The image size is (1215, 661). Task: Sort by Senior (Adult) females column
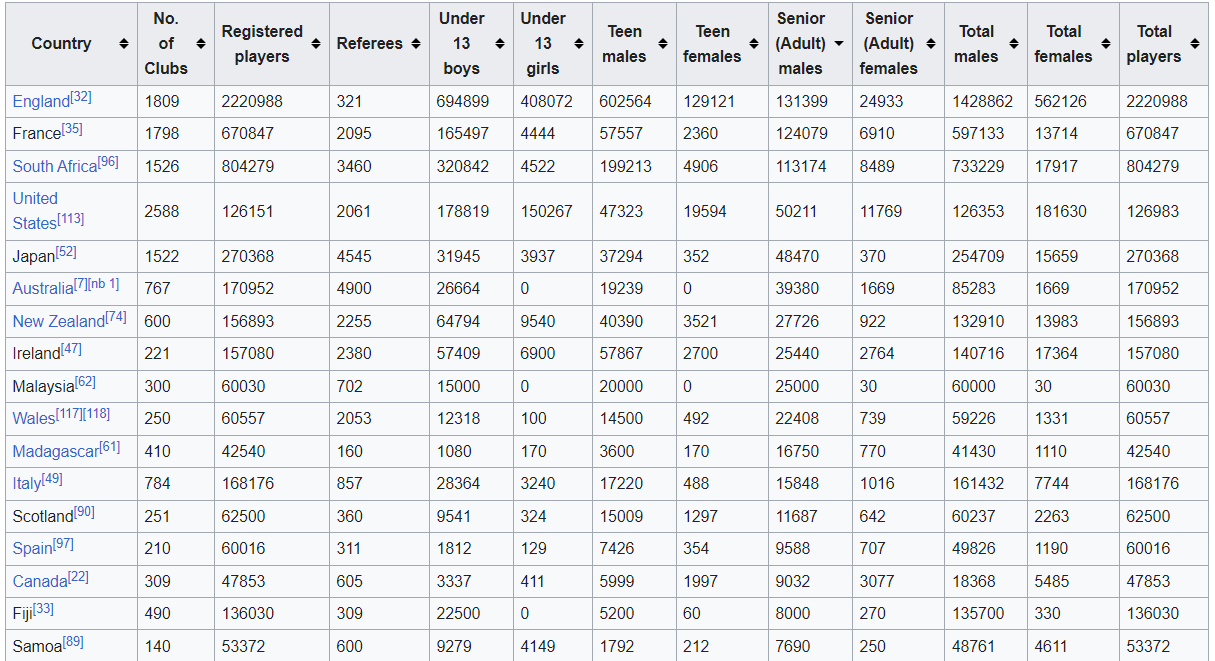pyautogui.click(x=931, y=44)
